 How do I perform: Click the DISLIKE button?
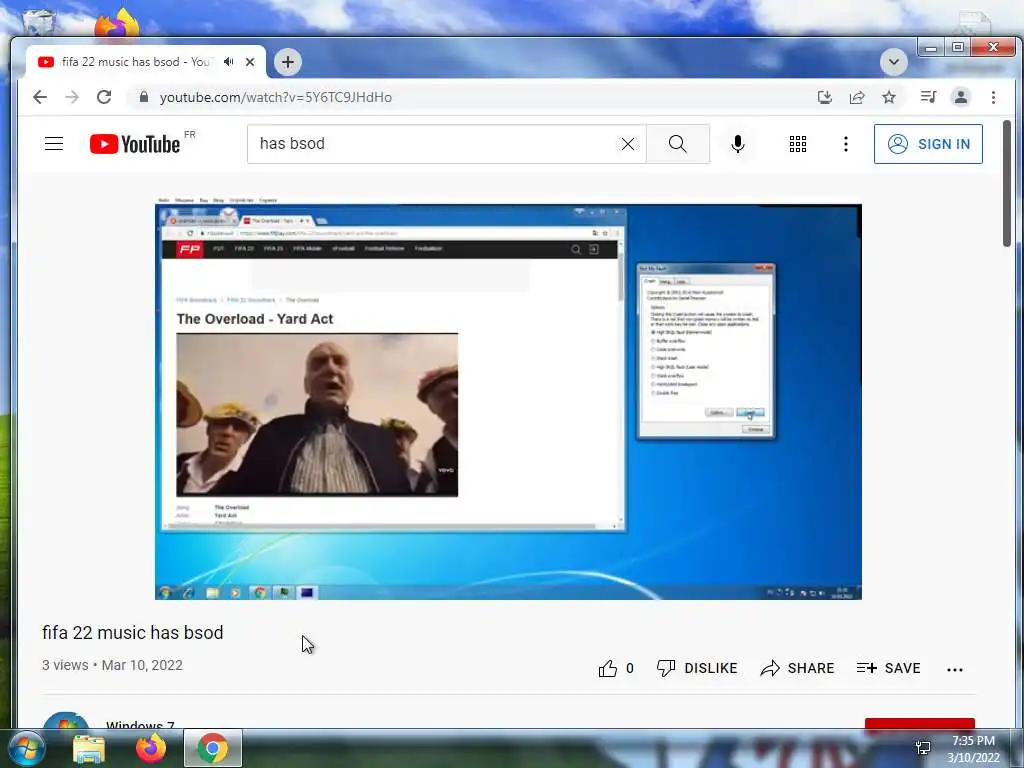pos(697,668)
